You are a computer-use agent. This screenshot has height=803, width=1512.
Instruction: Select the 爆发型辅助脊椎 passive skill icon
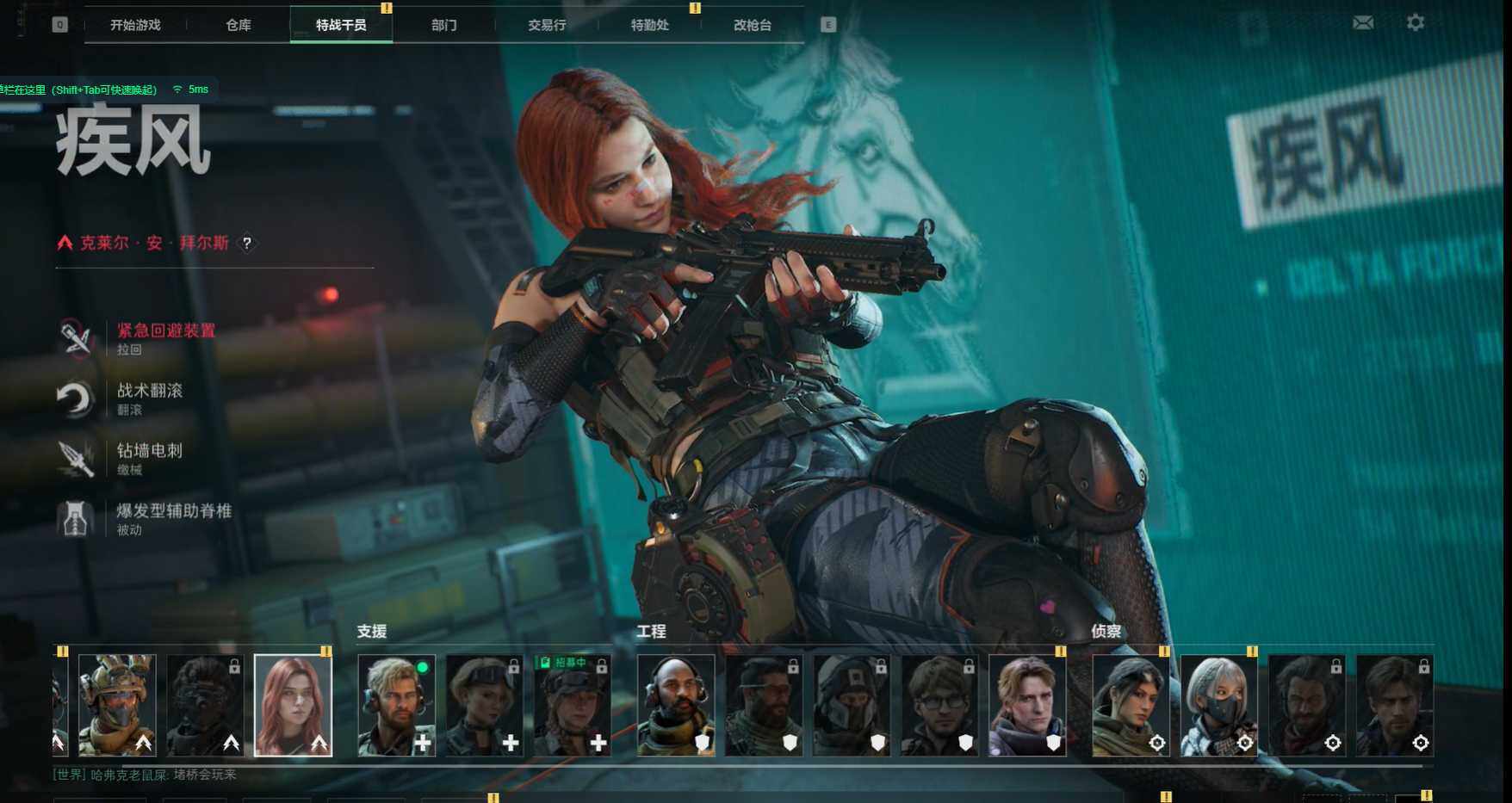pos(76,518)
